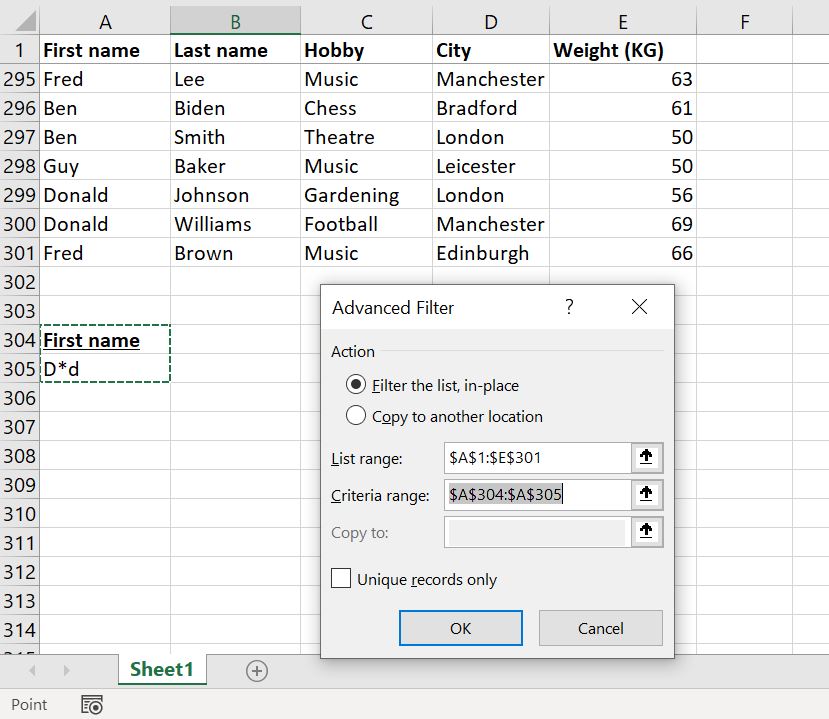Click the Copy to collapse dialog icon

[x=646, y=532]
